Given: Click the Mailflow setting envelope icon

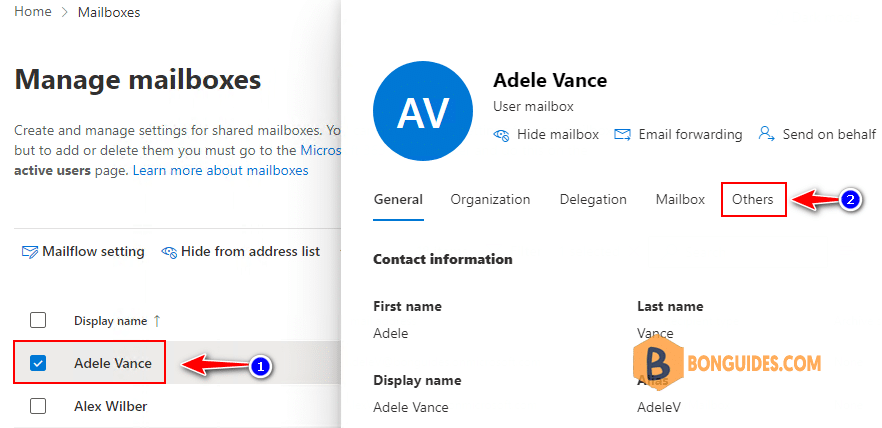Looking at the screenshot, I should point(29,251).
